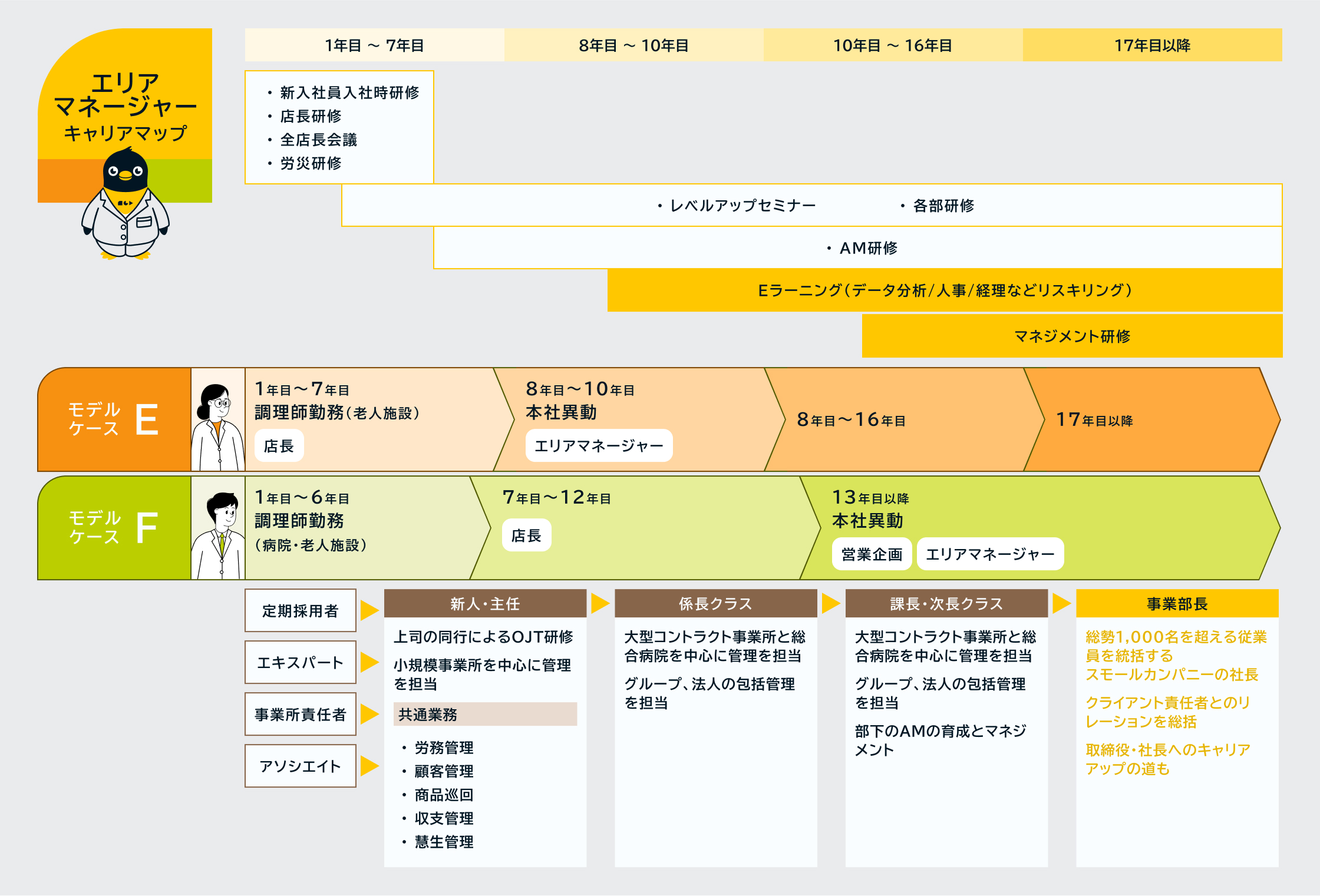Screen dimensions: 1320x896
Task: Click the 営業企画 tag in Model F
Action: (x=872, y=554)
